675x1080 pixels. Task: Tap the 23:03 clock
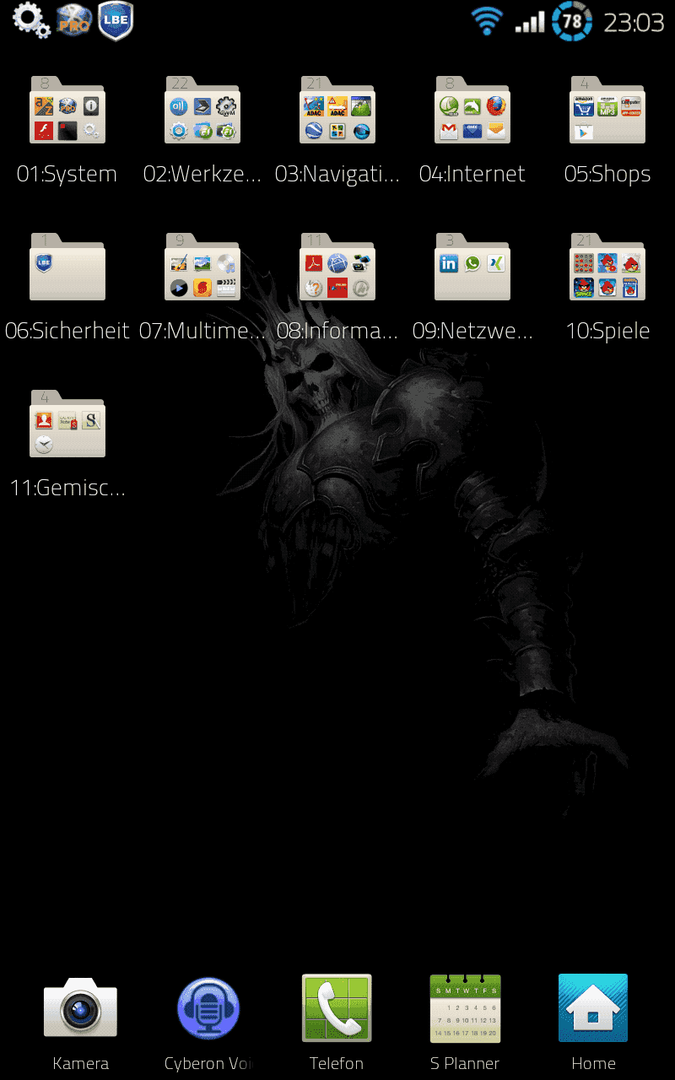coord(634,23)
